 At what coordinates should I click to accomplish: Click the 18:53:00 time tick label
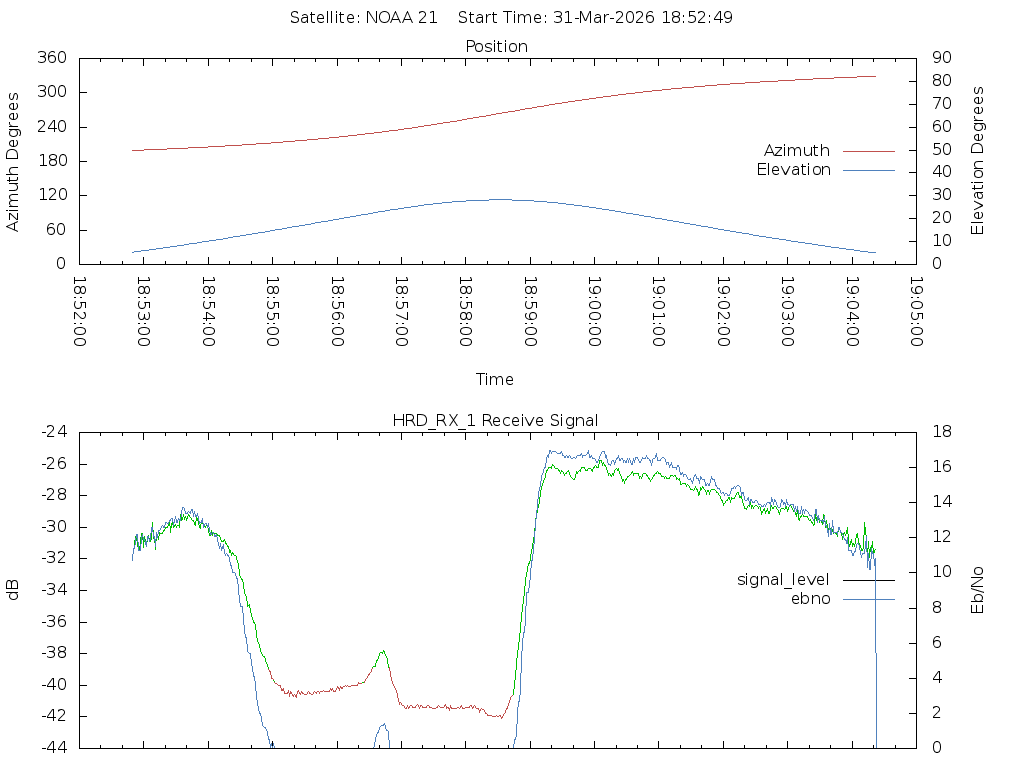coord(143,311)
